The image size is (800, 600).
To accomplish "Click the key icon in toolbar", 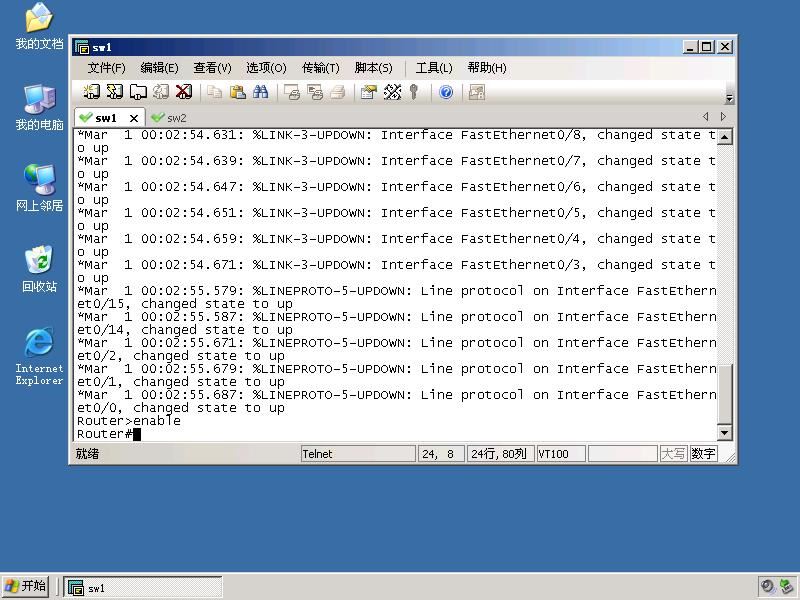I will (x=414, y=92).
